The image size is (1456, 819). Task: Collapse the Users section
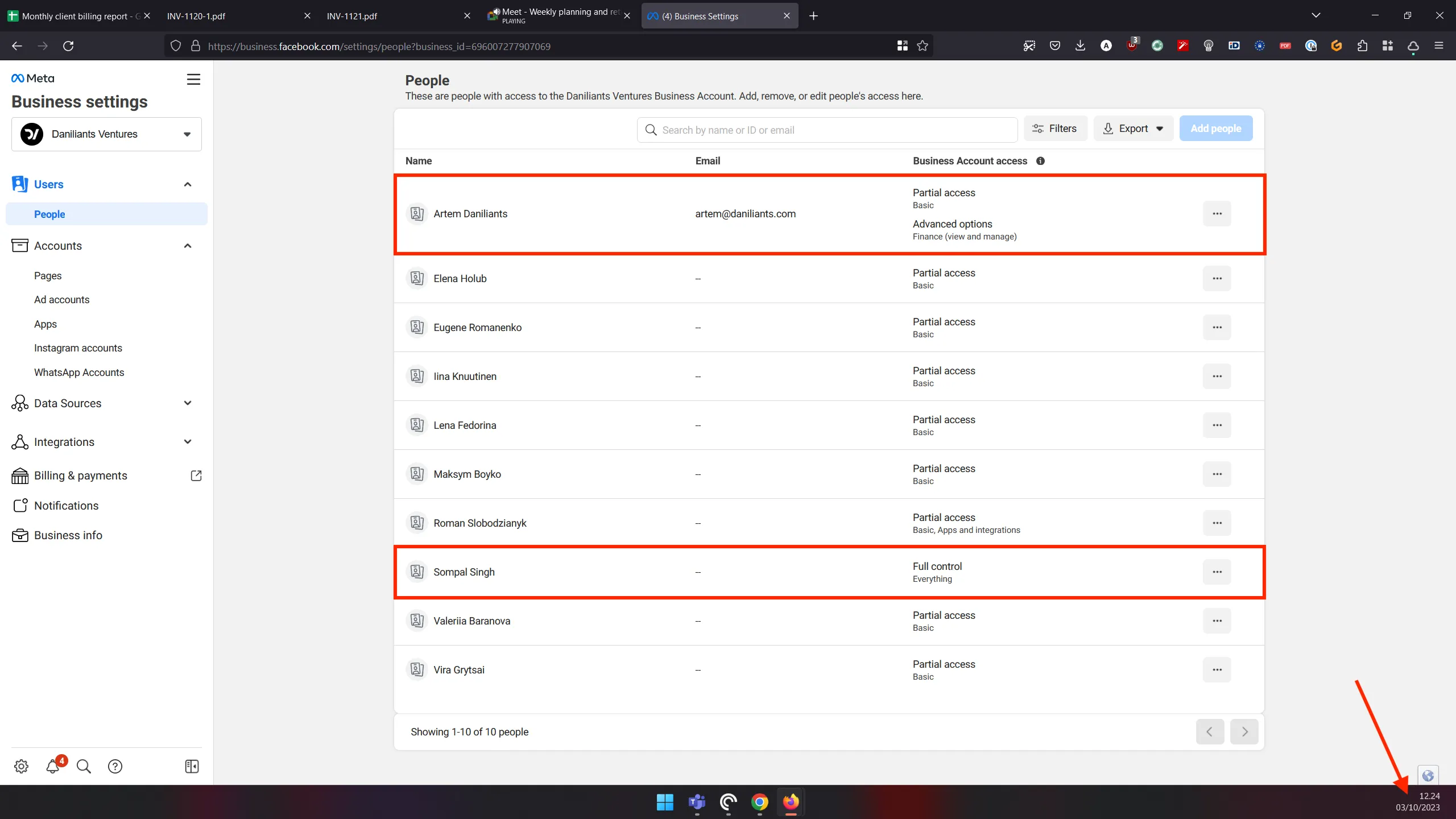(x=188, y=184)
